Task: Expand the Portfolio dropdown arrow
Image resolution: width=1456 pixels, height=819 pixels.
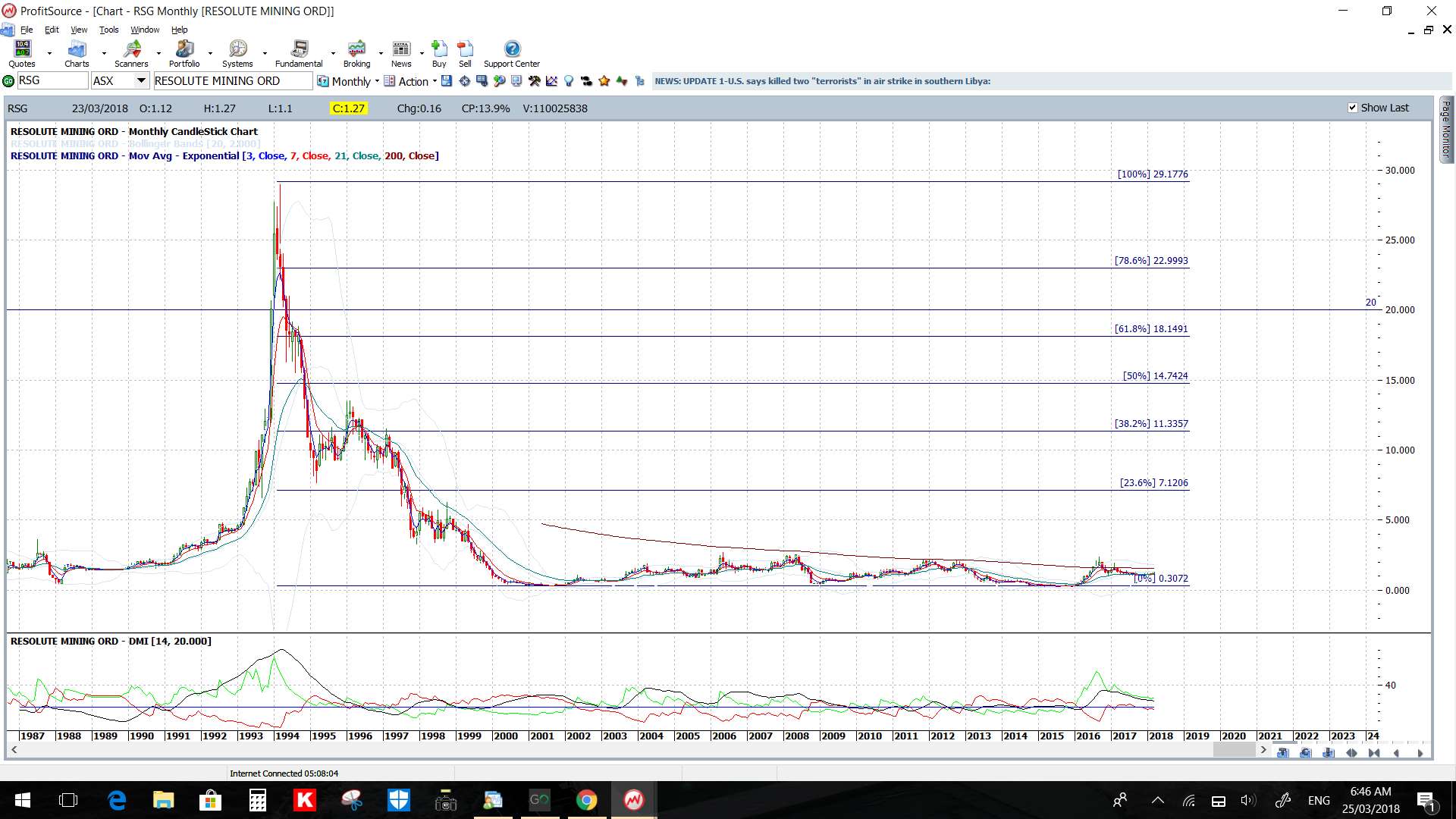Action: click(210, 54)
